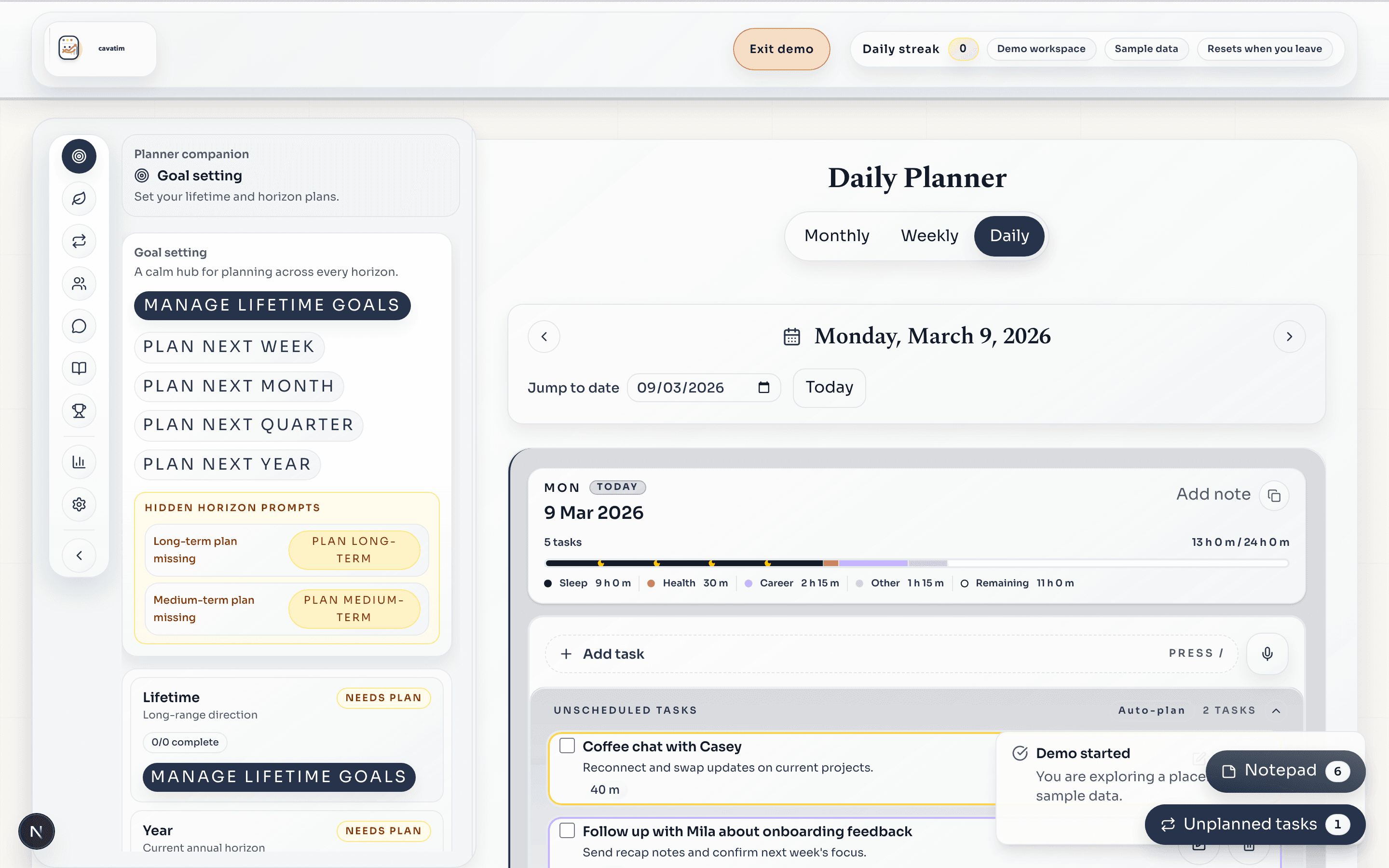Check off the Coffee chat with Casey task

(x=567, y=745)
